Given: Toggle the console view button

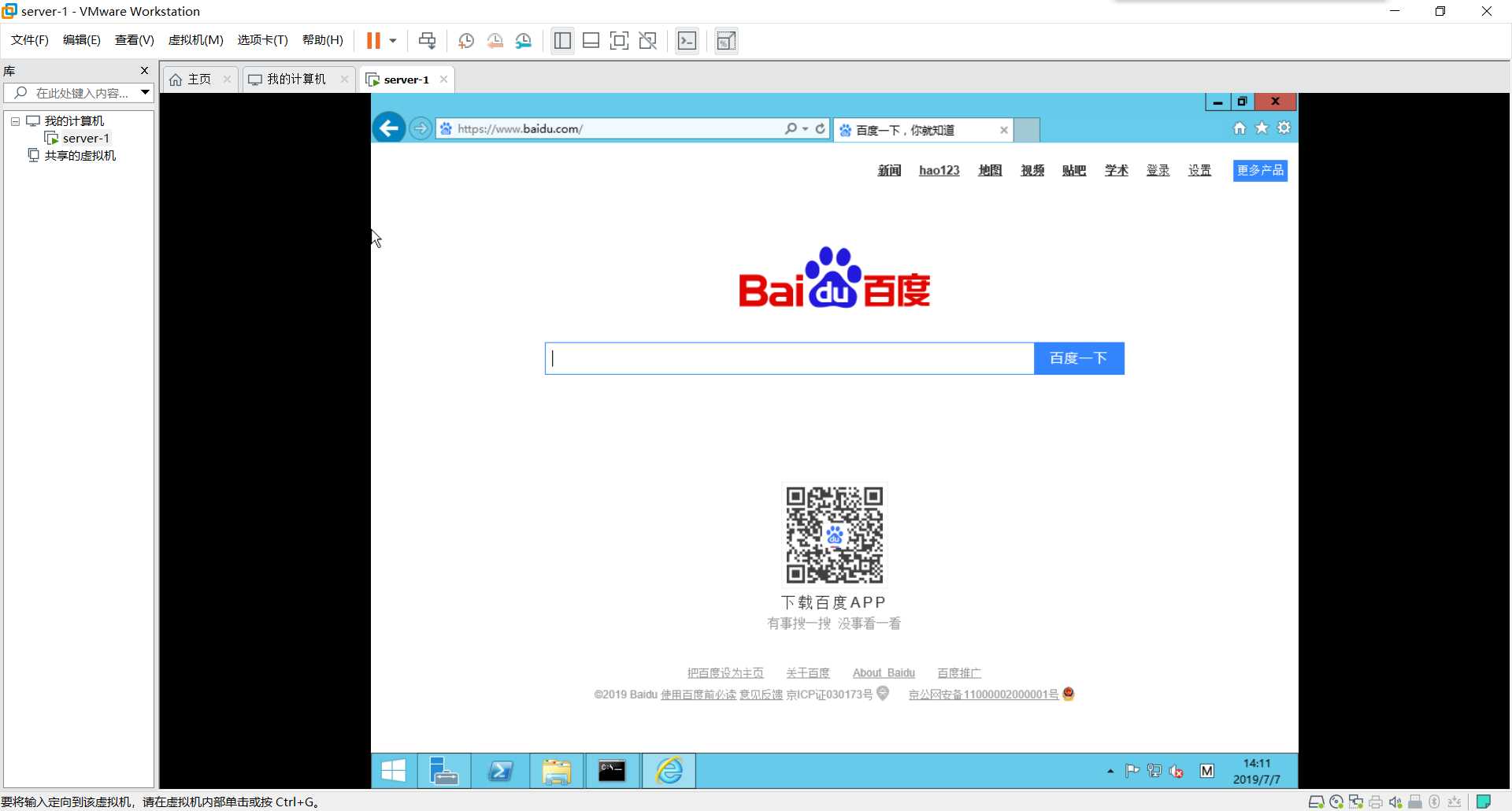Looking at the screenshot, I should coord(687,41).
